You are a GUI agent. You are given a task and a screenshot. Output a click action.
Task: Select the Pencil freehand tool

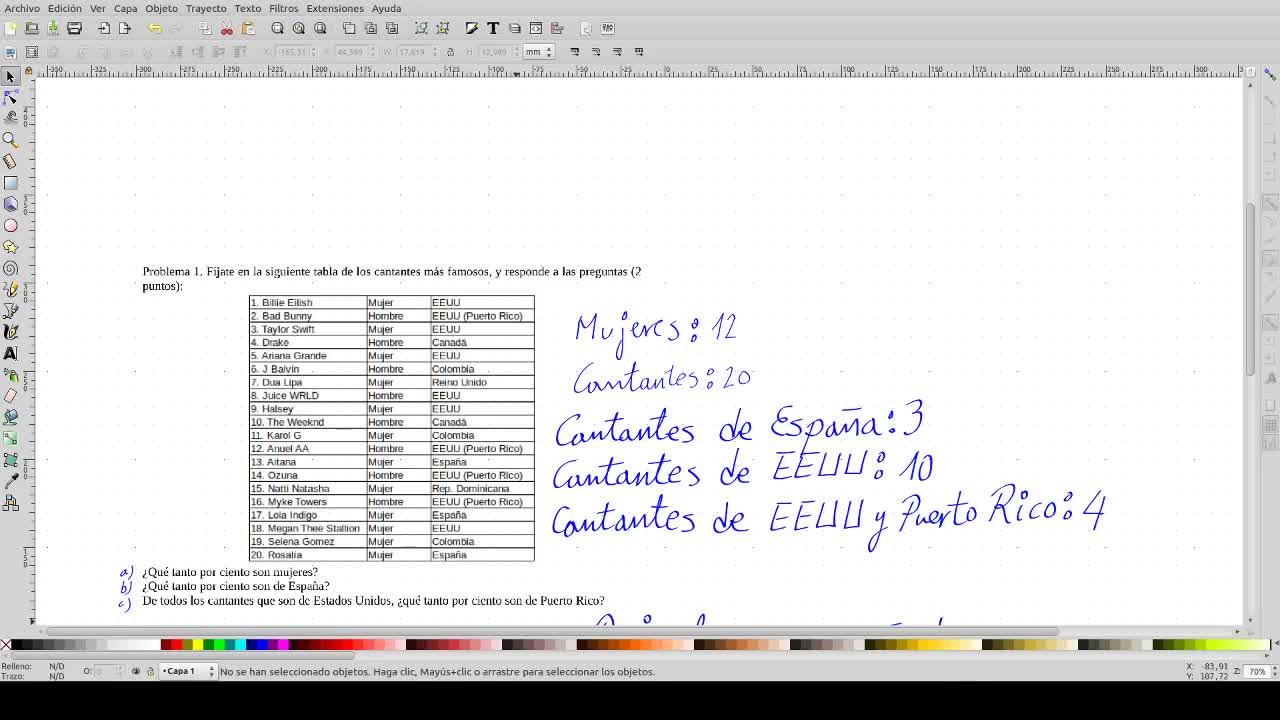[x=11, y=290]
